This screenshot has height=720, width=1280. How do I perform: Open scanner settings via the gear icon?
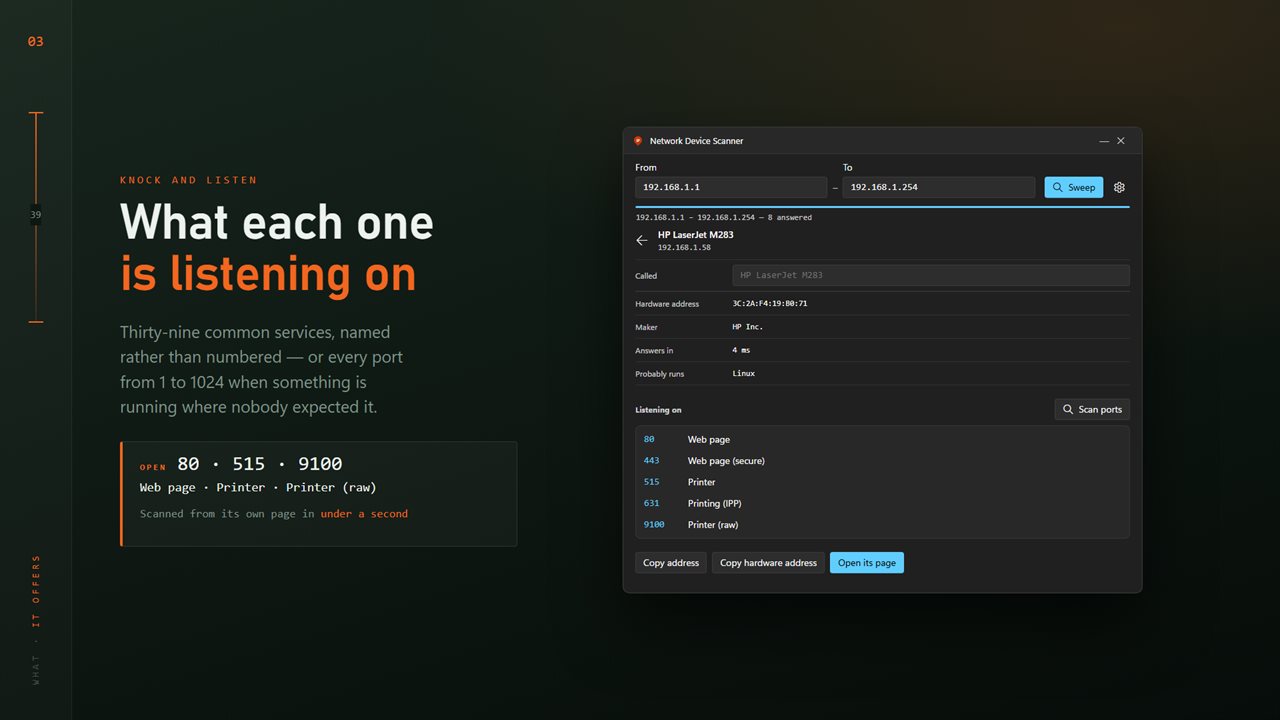click(x=1119, y=187)
